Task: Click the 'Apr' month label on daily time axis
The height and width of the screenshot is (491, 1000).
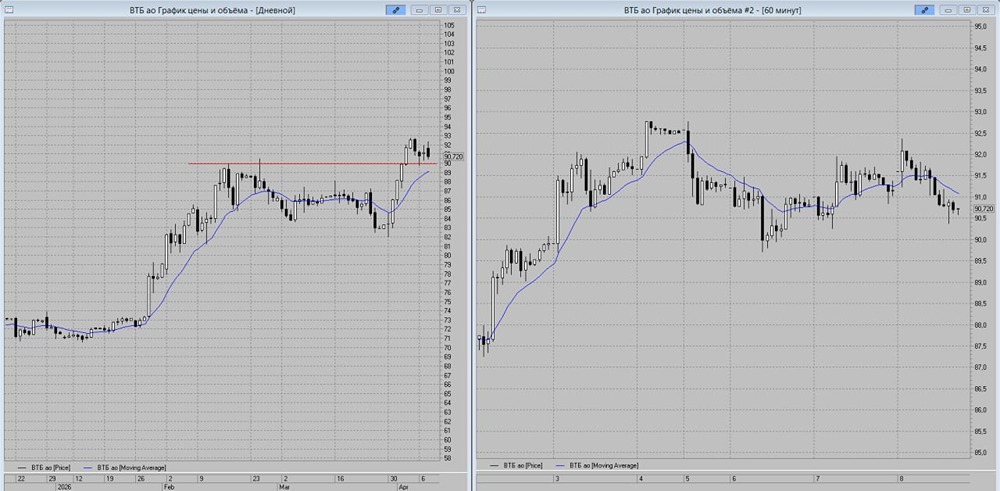Action: pos(403,486)
